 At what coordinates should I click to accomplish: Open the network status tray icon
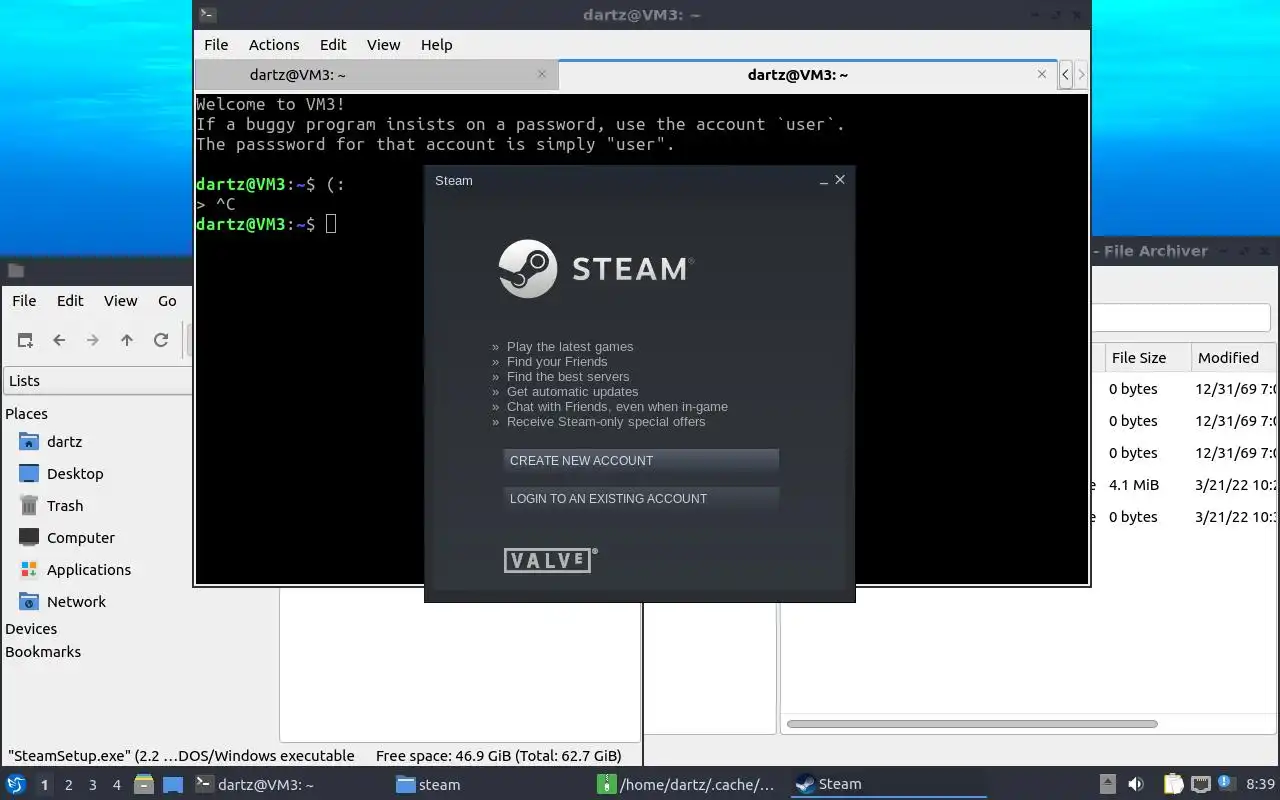tap(1200, 785)
